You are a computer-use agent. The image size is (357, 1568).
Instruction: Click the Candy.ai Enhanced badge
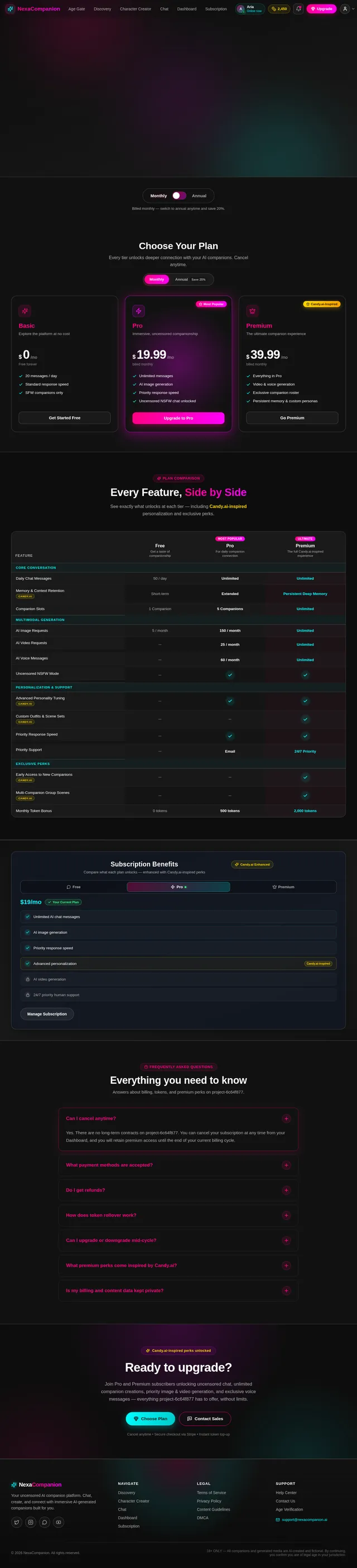tap(252, 864)
